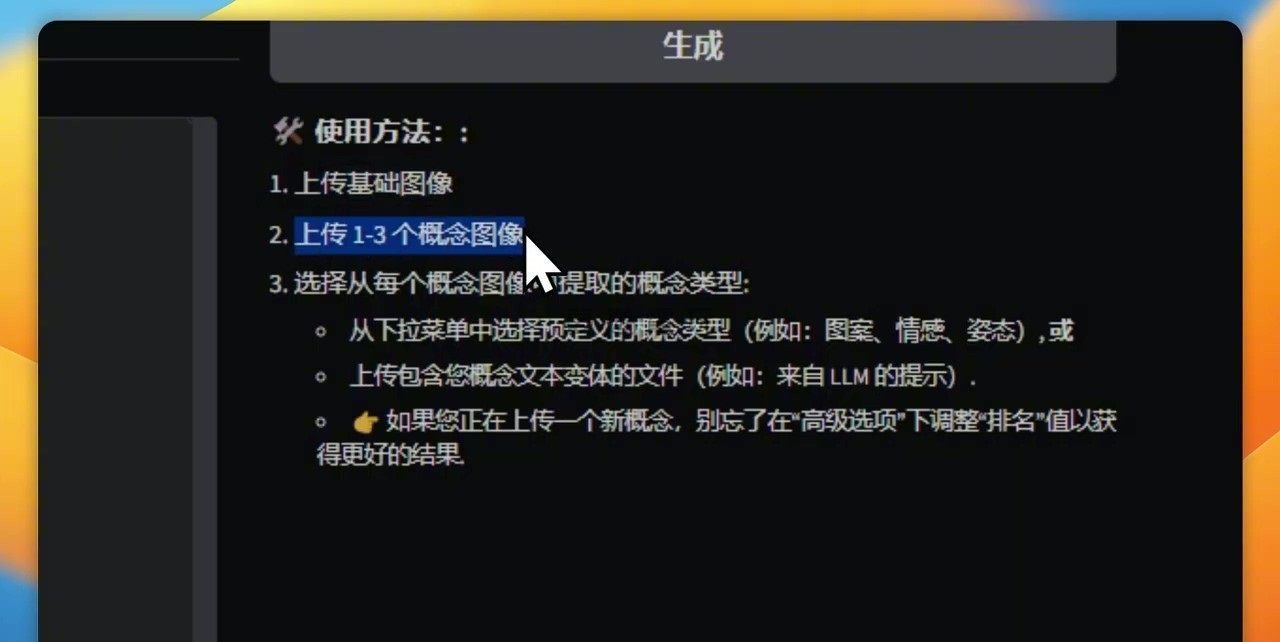Click the pointing hand emoji icon

pyautogui.click(x=365, y=422)
